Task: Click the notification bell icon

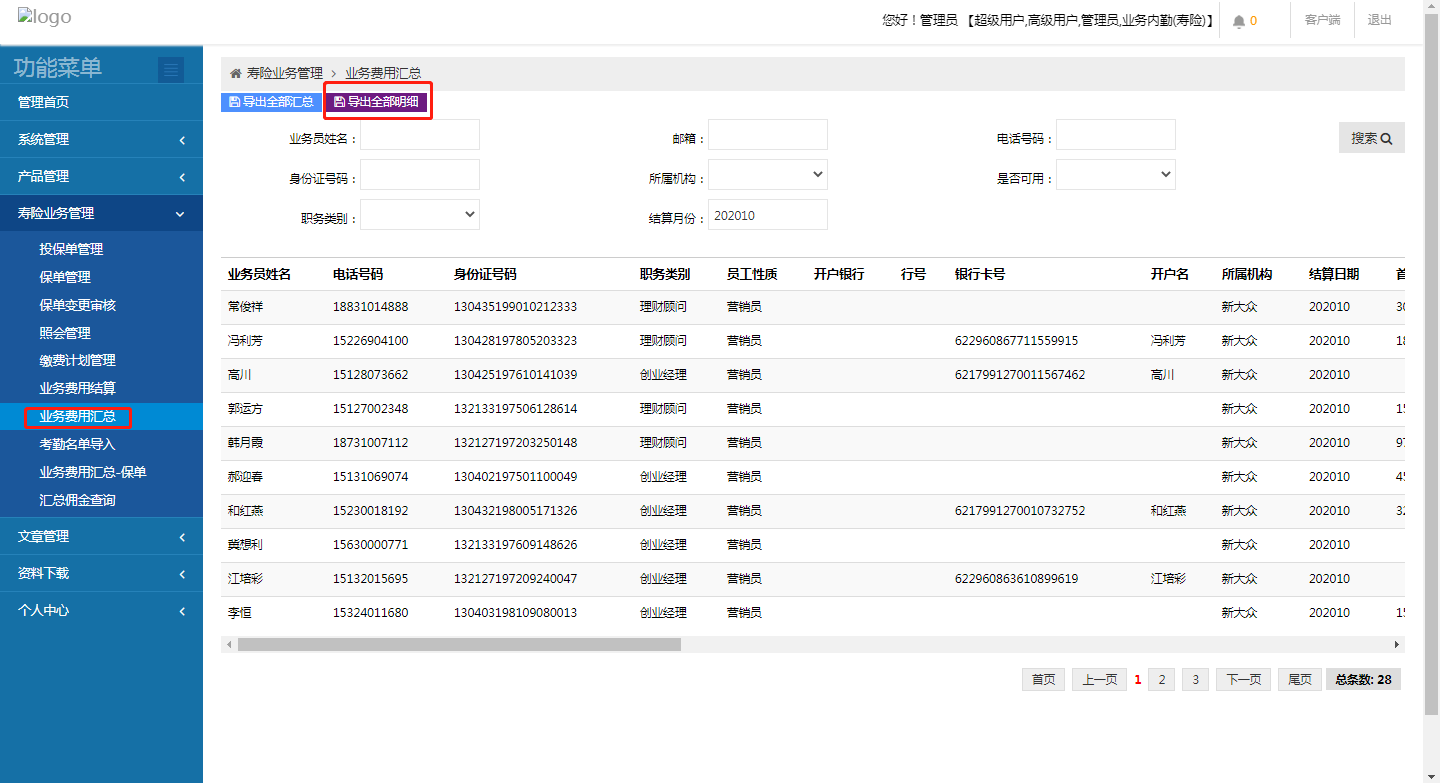Action: pyautogui.click(x=1239, y=21)
